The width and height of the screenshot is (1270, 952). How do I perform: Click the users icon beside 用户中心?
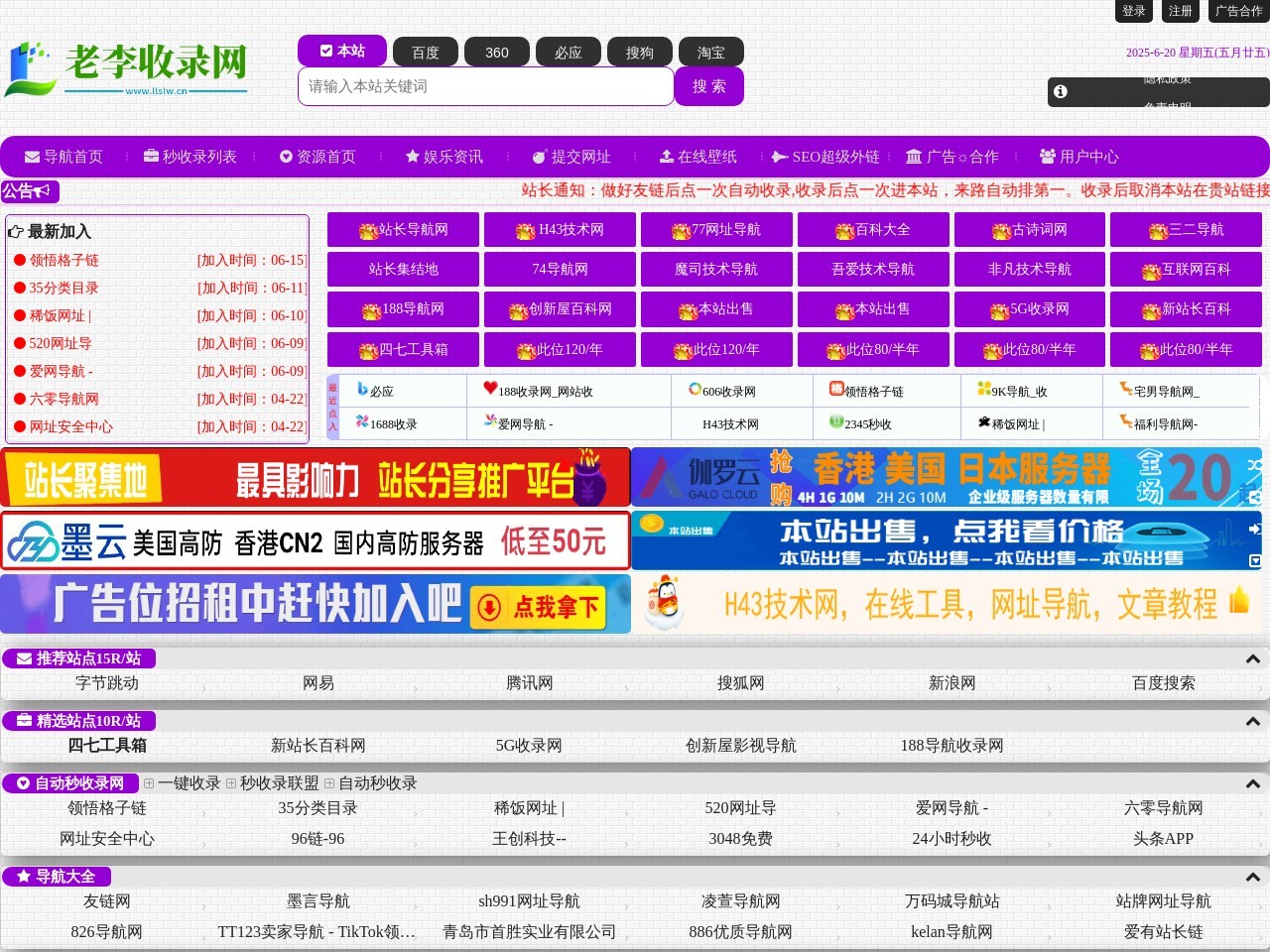coord(1048,156)
